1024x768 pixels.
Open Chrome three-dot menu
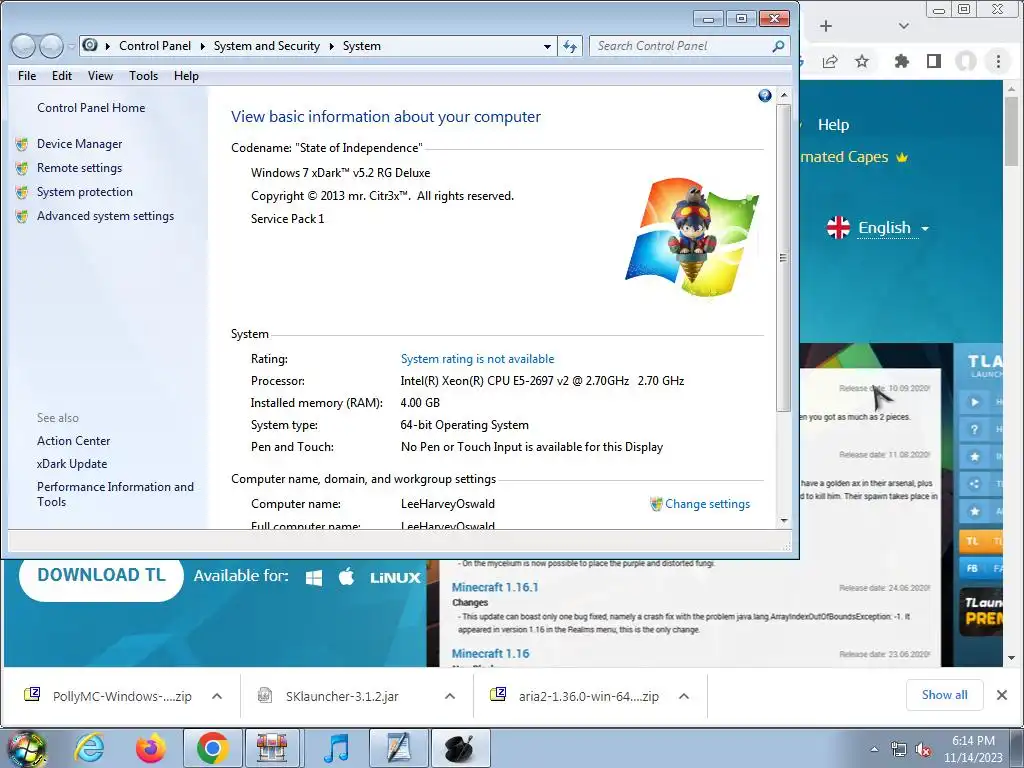(998, 61)
